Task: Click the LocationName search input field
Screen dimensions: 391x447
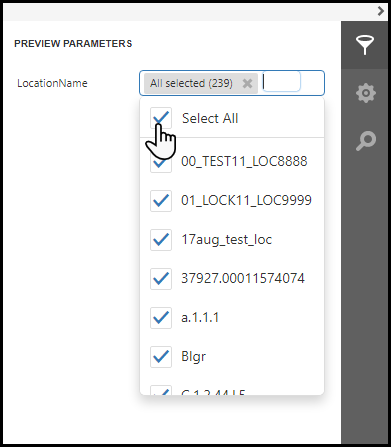Action: click(281, 82)
